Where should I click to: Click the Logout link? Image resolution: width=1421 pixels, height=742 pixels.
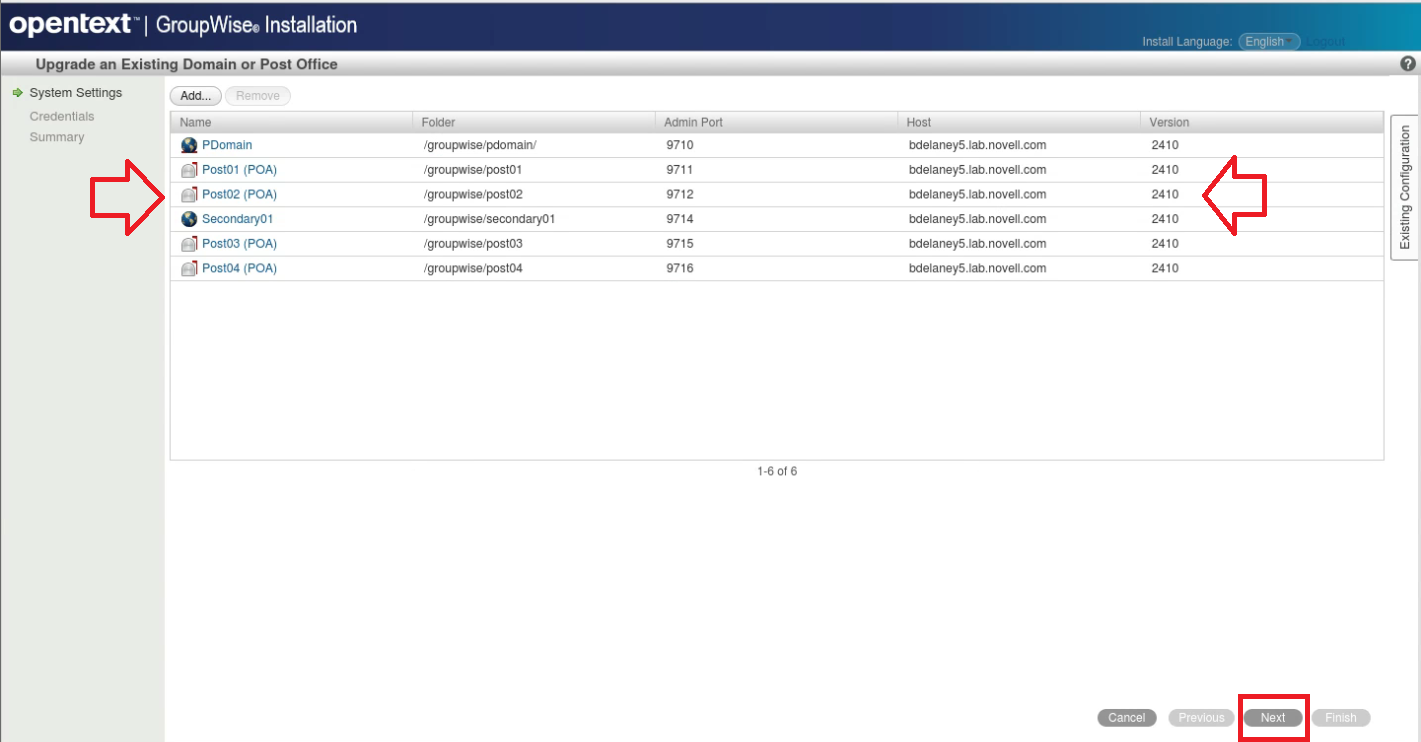(x=1324, y=41)
